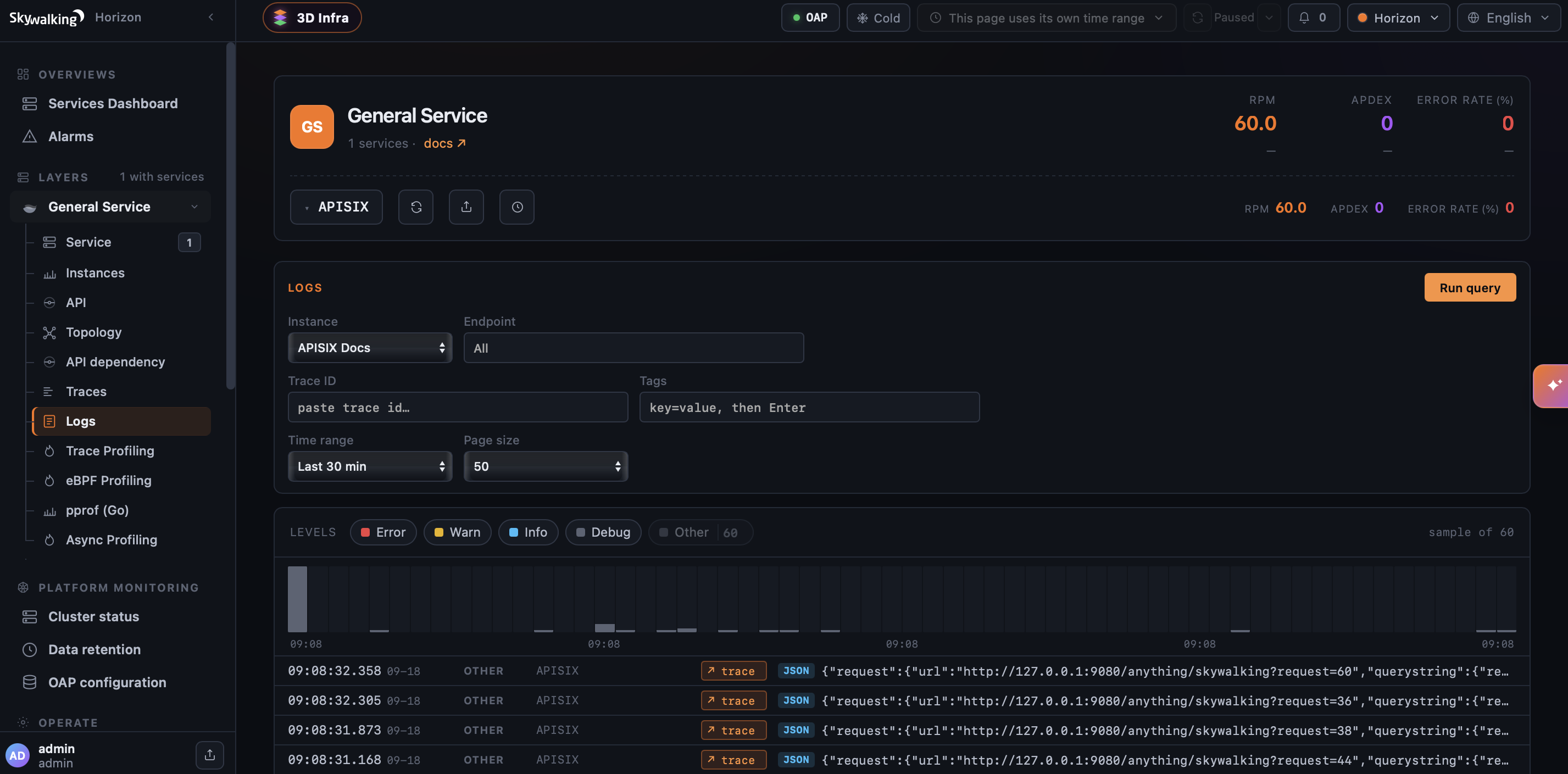Open the Instances page
Screen dimensions: 1568x774
click(121, 272)
